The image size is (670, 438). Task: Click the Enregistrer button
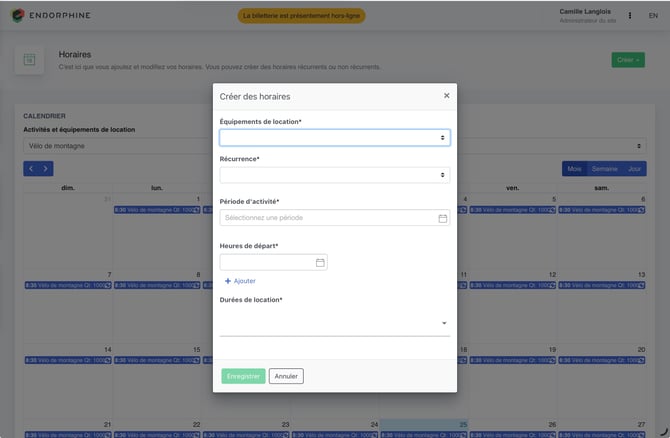[x=243, y=376]
